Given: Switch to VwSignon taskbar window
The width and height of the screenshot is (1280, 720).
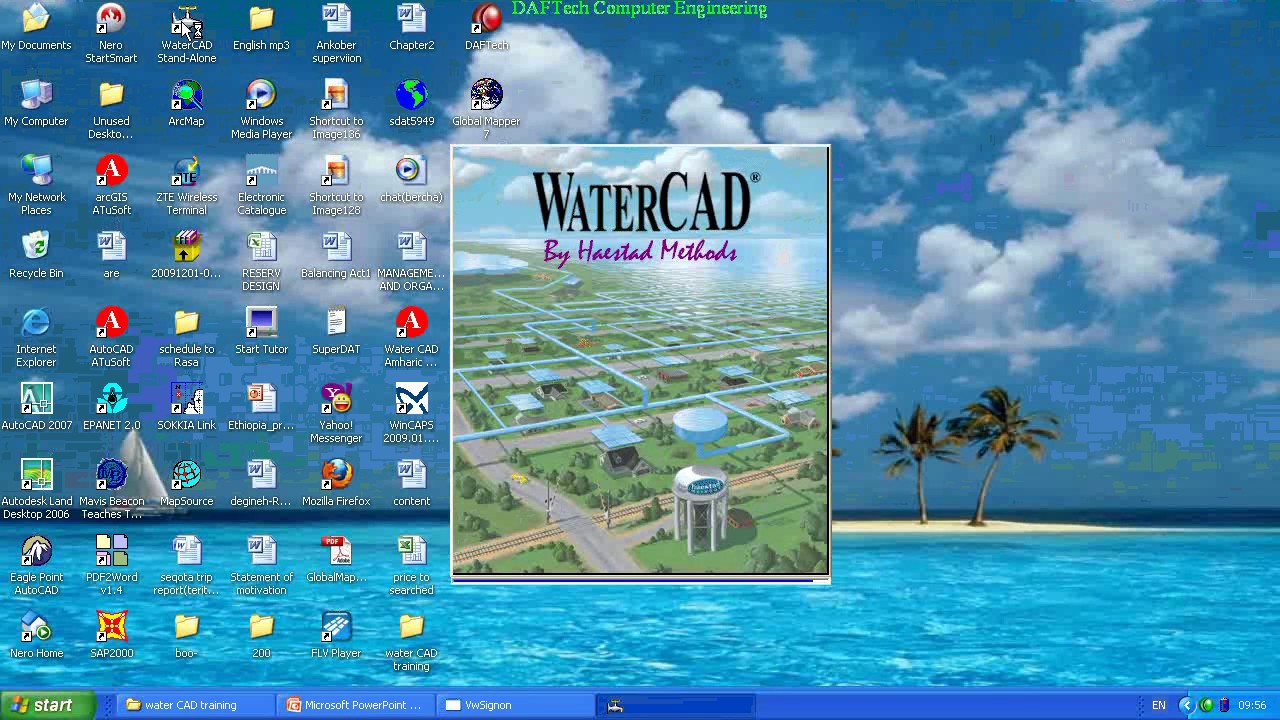Looking at the screenshot, I should tap(516, 705).
